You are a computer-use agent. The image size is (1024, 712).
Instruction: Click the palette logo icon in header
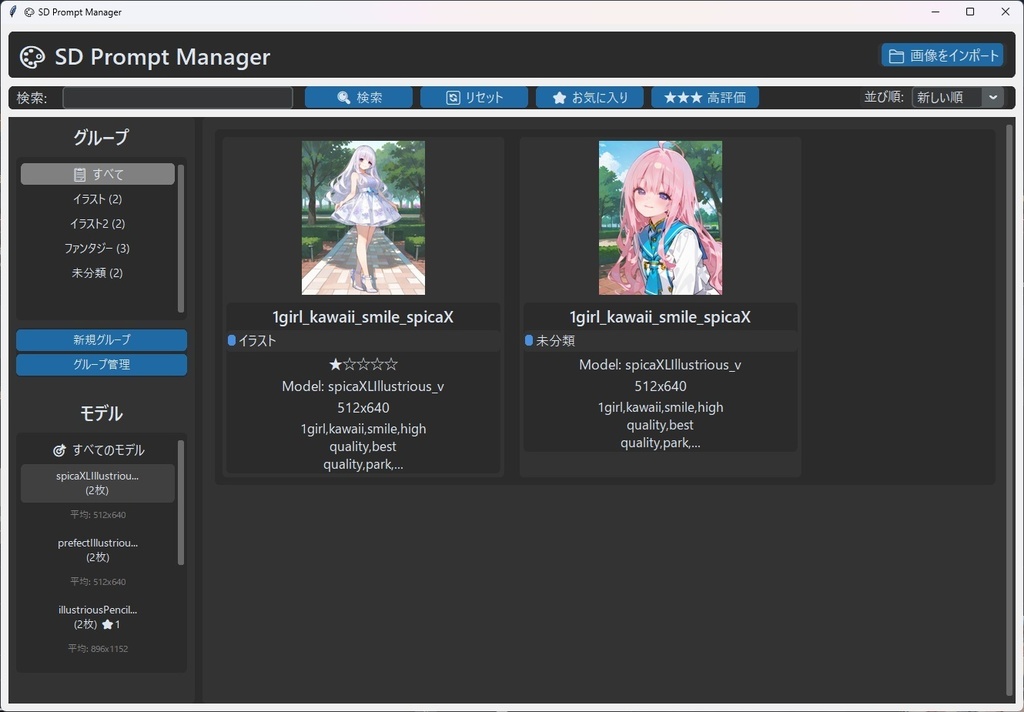tap(32, 57)
